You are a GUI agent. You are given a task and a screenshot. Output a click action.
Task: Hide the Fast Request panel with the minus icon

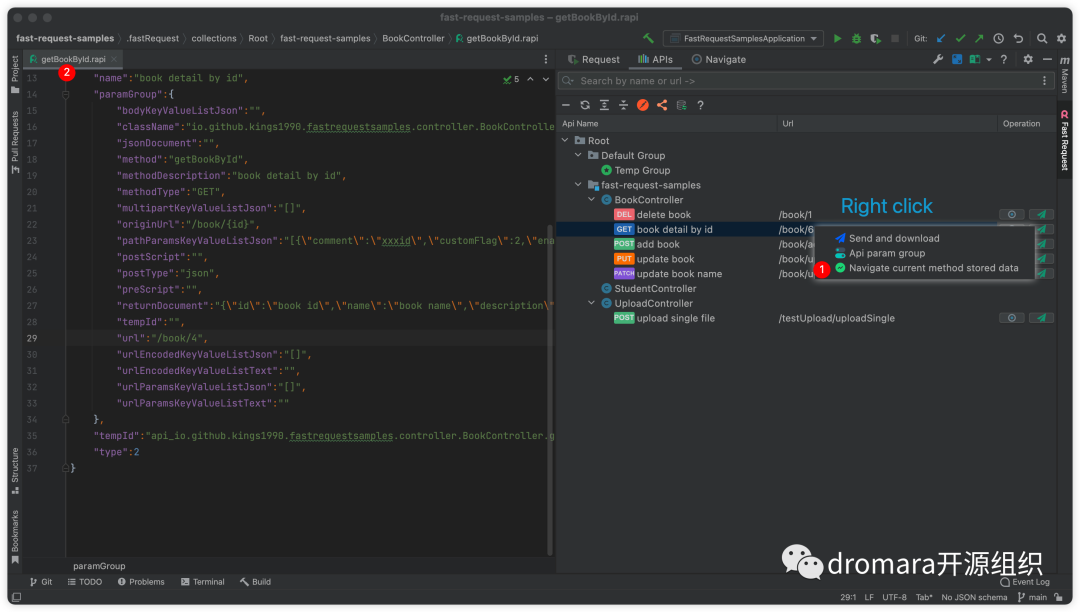point(1047,59)
